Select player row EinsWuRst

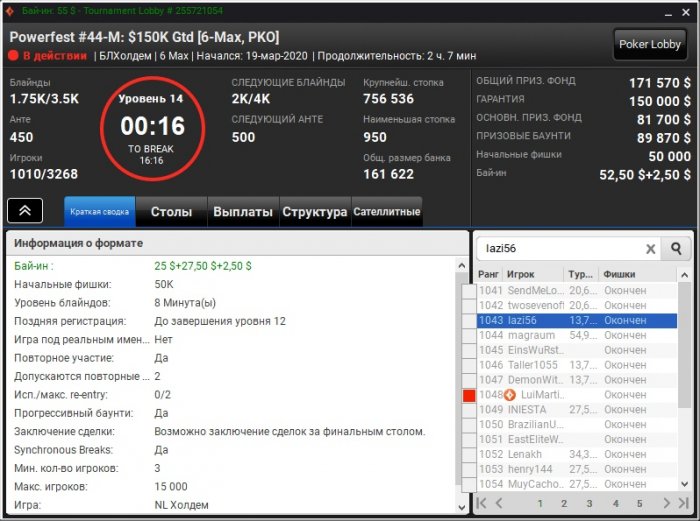coord(577,350)
